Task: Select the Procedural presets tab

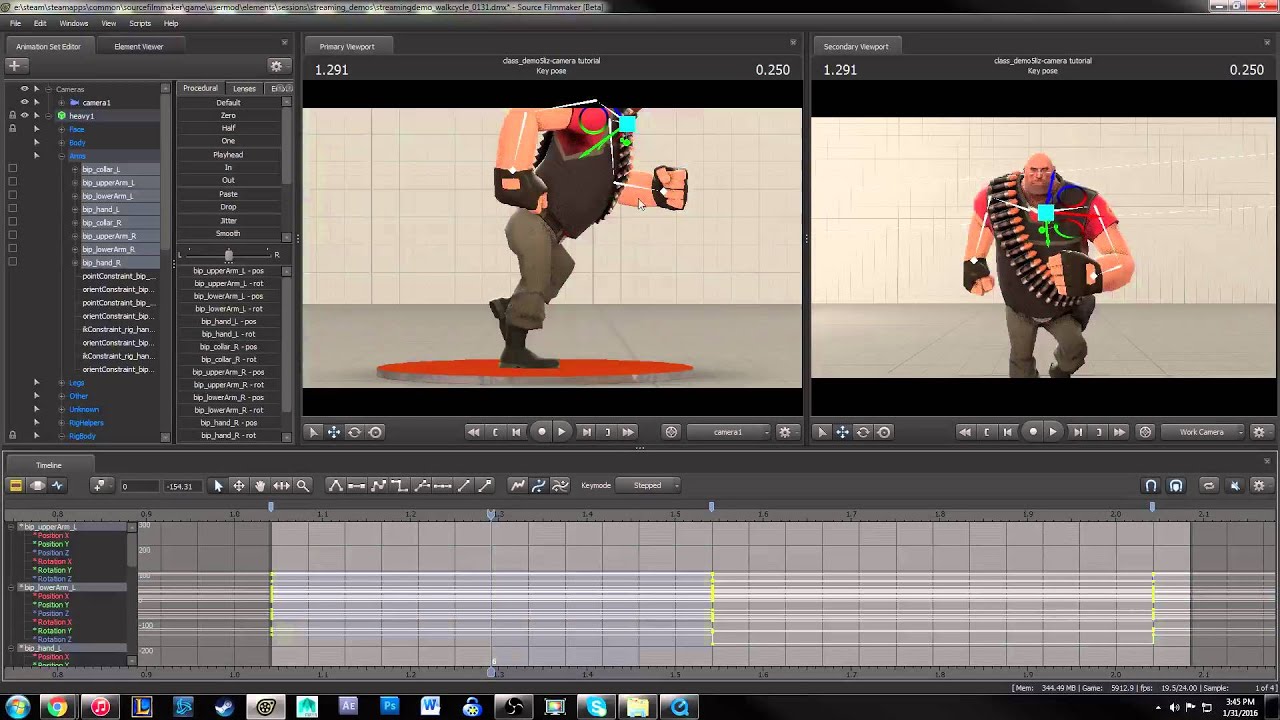Action: point(200,88)
